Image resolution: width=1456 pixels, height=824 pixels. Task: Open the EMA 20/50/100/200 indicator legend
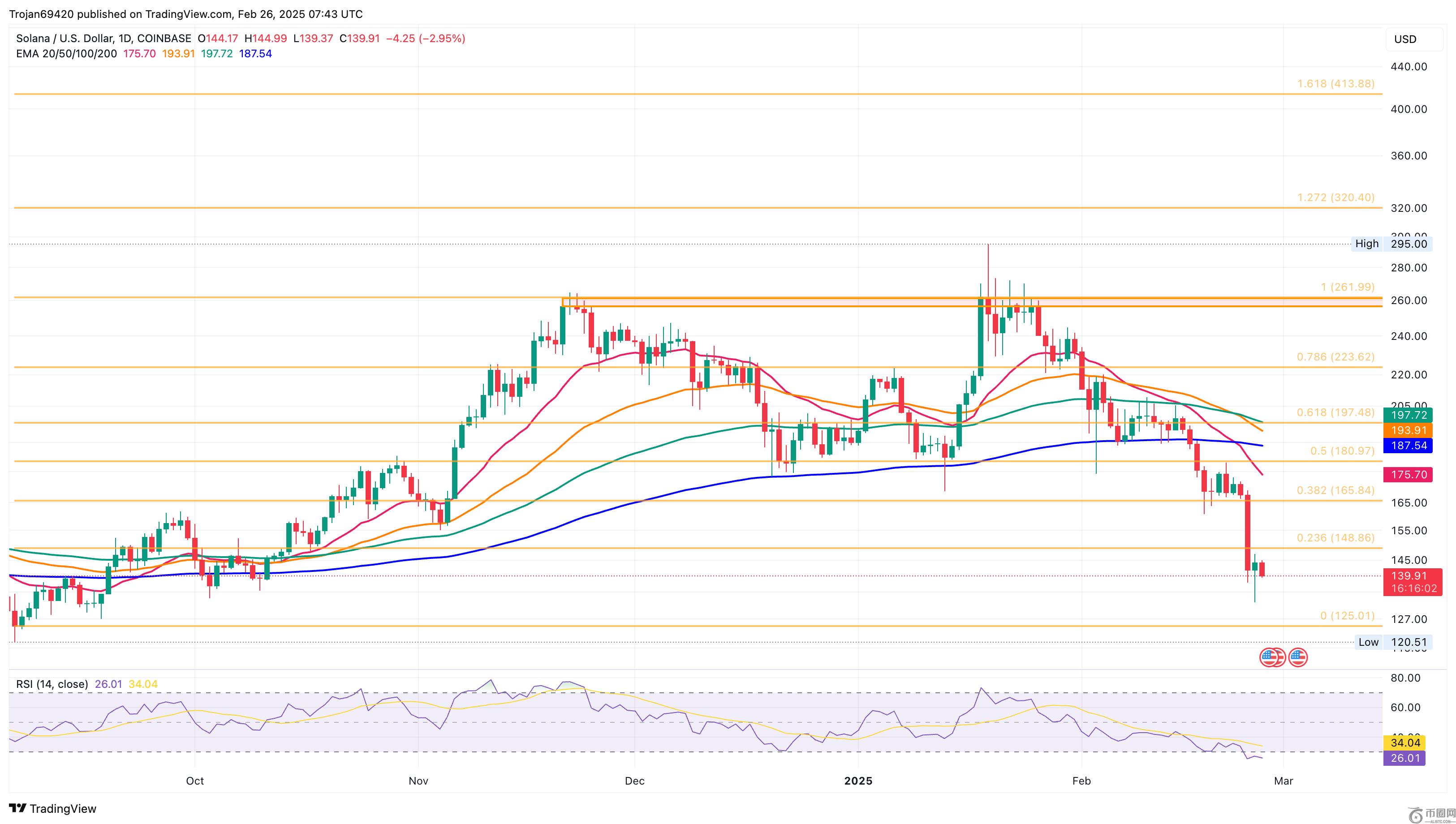(x=66, y=54)
